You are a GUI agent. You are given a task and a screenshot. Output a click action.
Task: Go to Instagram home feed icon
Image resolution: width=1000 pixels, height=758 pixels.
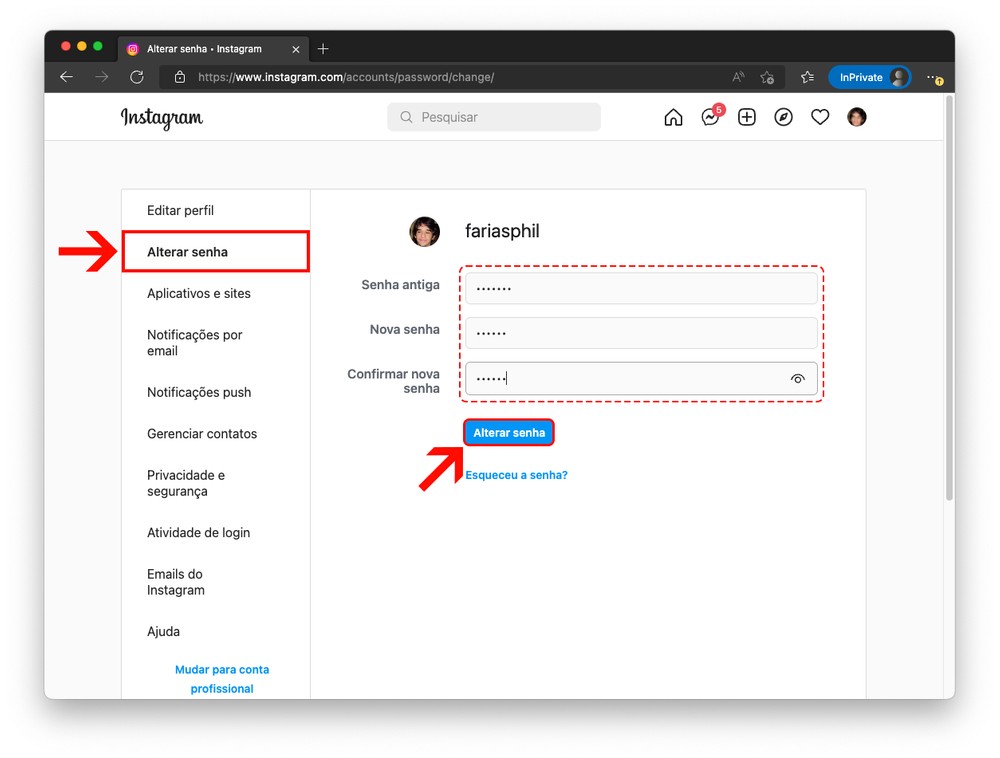click(x=673, y=117)
